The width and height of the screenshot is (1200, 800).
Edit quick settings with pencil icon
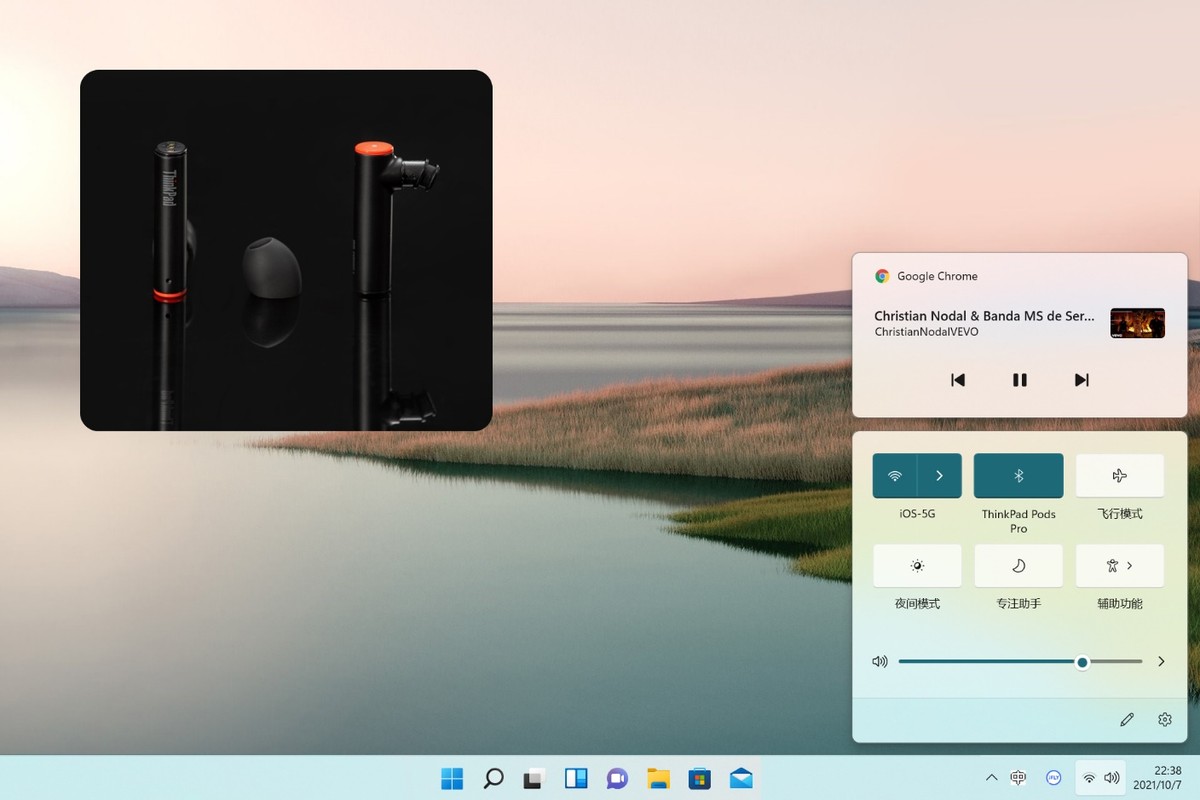click(x=1127, y=719)
